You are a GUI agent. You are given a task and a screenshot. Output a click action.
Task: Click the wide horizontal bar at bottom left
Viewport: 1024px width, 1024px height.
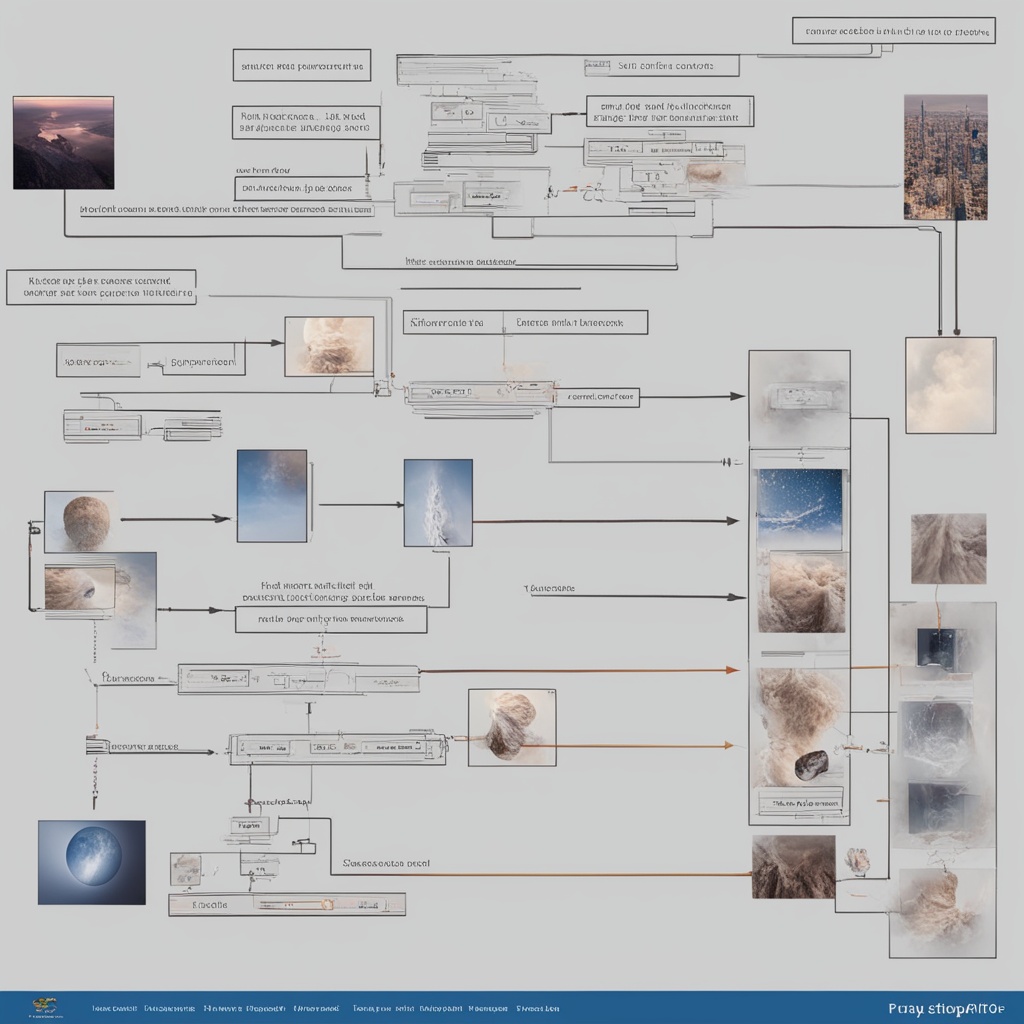tap(287, 904)
